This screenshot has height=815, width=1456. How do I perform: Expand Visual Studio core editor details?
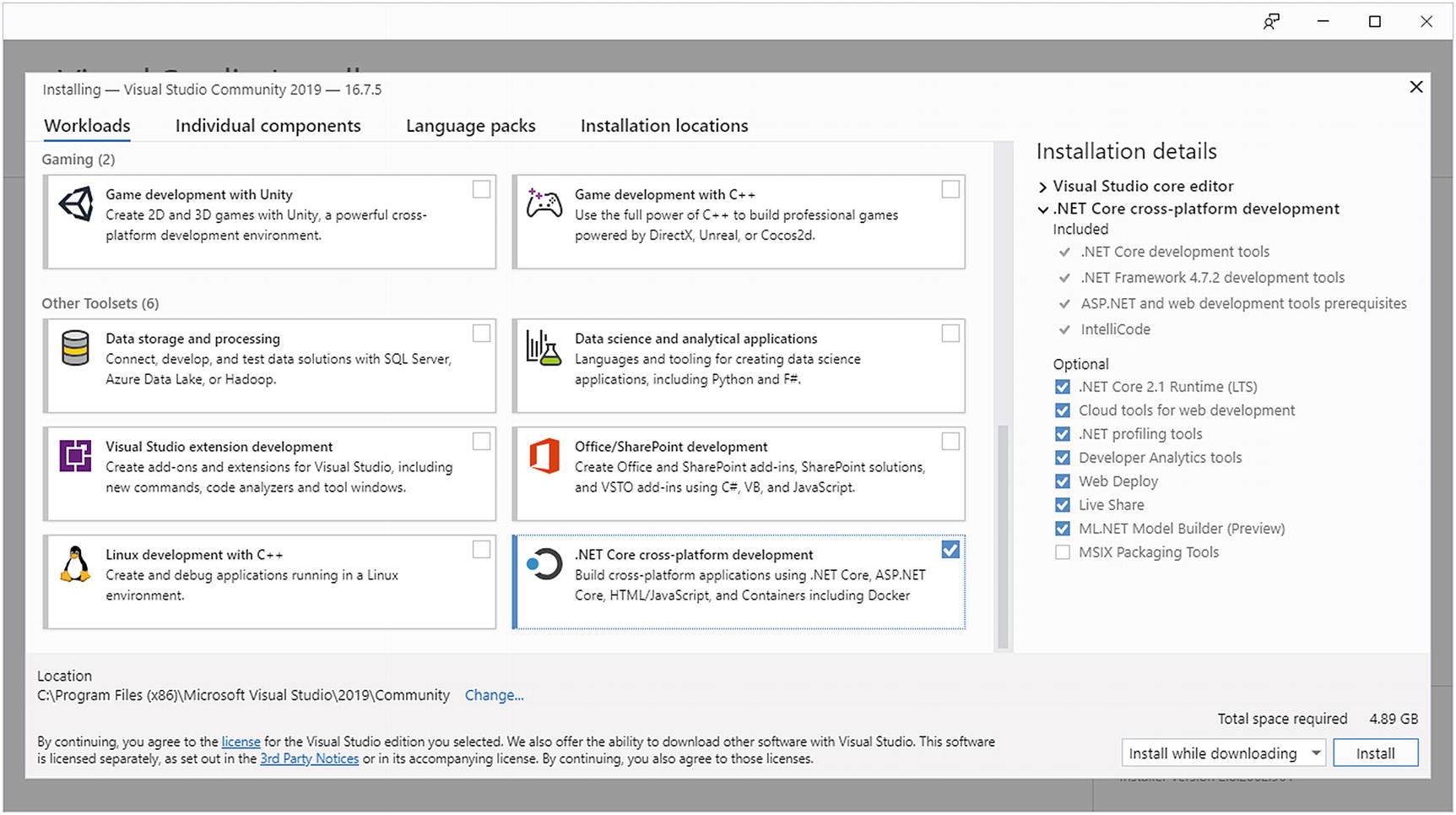coord(1043,187)
